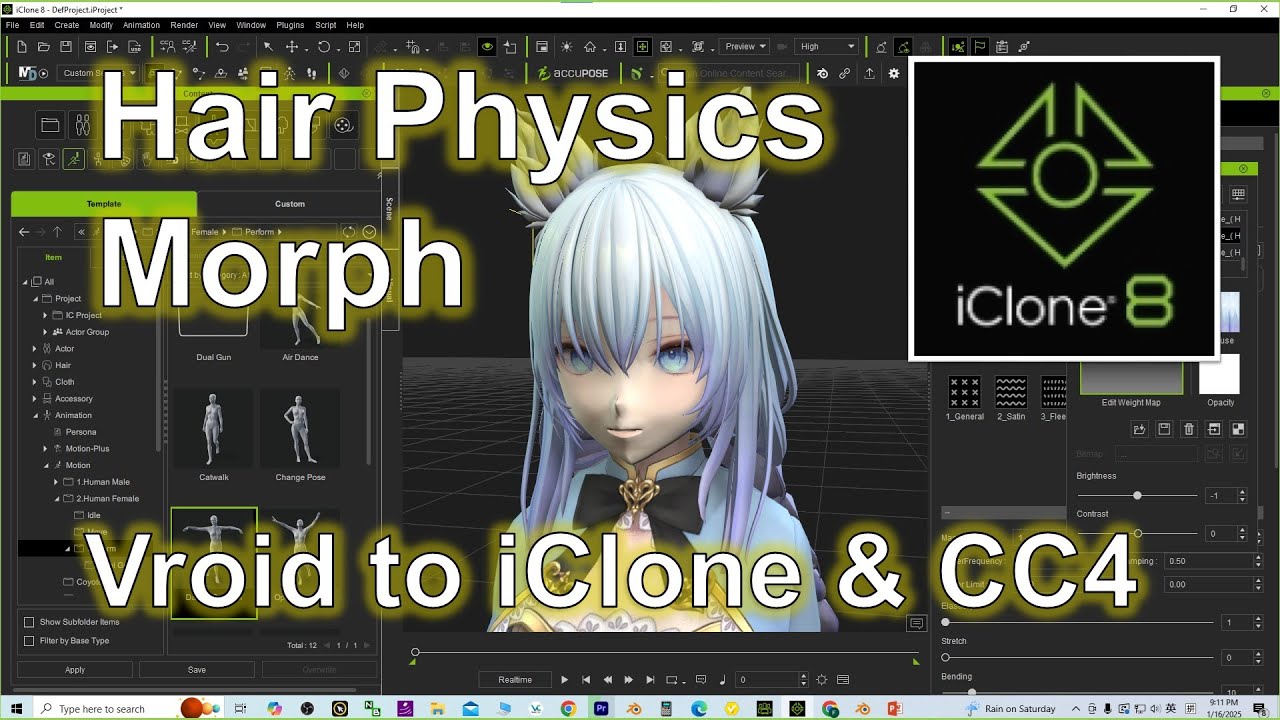
Task: Click the Home view icon
Action: pyautogui.click(x=590, y=46)
